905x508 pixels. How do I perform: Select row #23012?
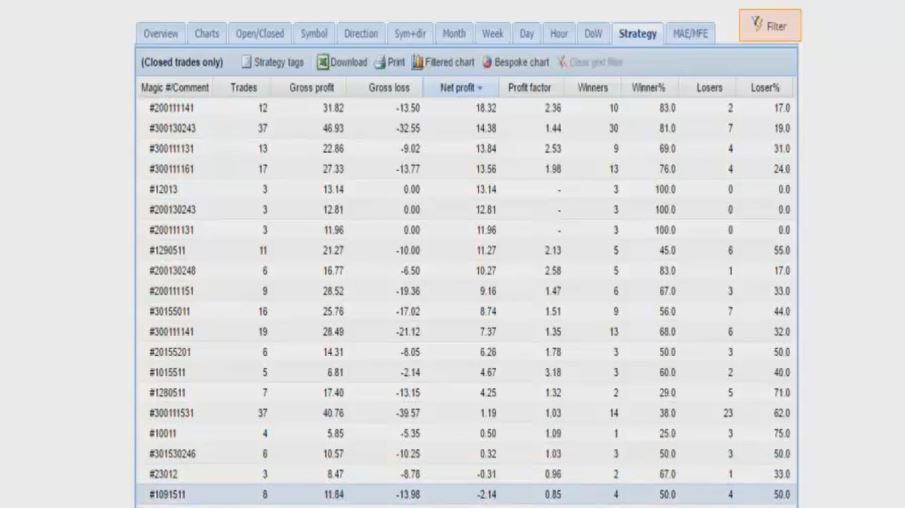[466, 475]
